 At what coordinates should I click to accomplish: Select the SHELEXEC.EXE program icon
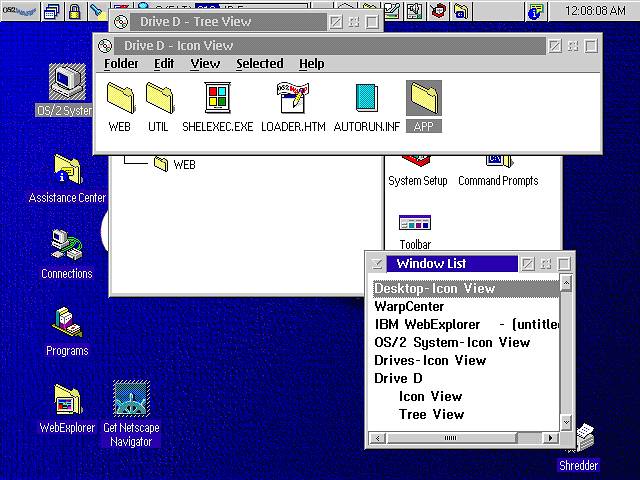click(217, 99)
